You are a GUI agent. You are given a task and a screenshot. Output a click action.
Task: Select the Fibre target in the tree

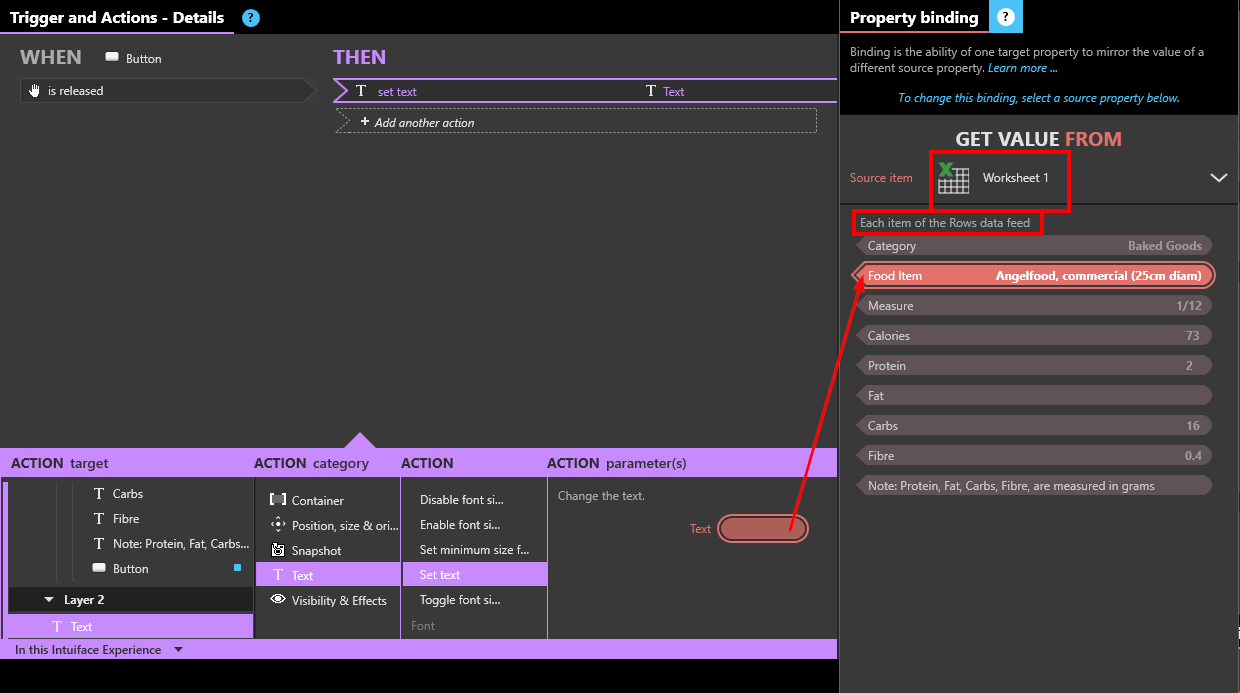tap(126, 519)
